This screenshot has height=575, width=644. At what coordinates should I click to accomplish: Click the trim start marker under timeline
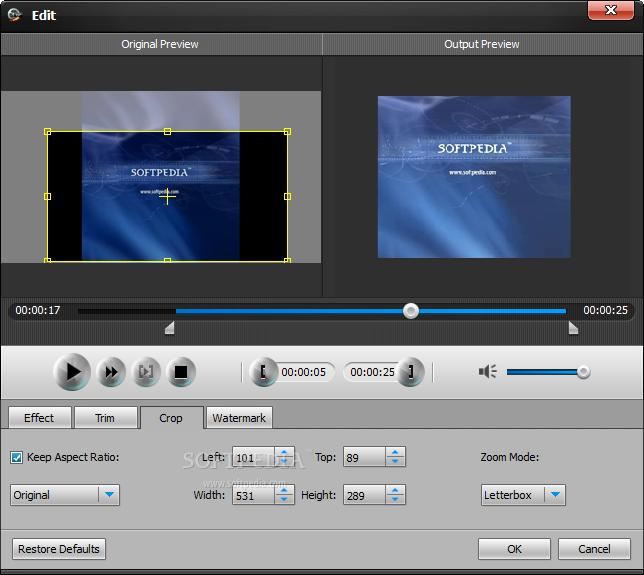[x=170, y=328]
